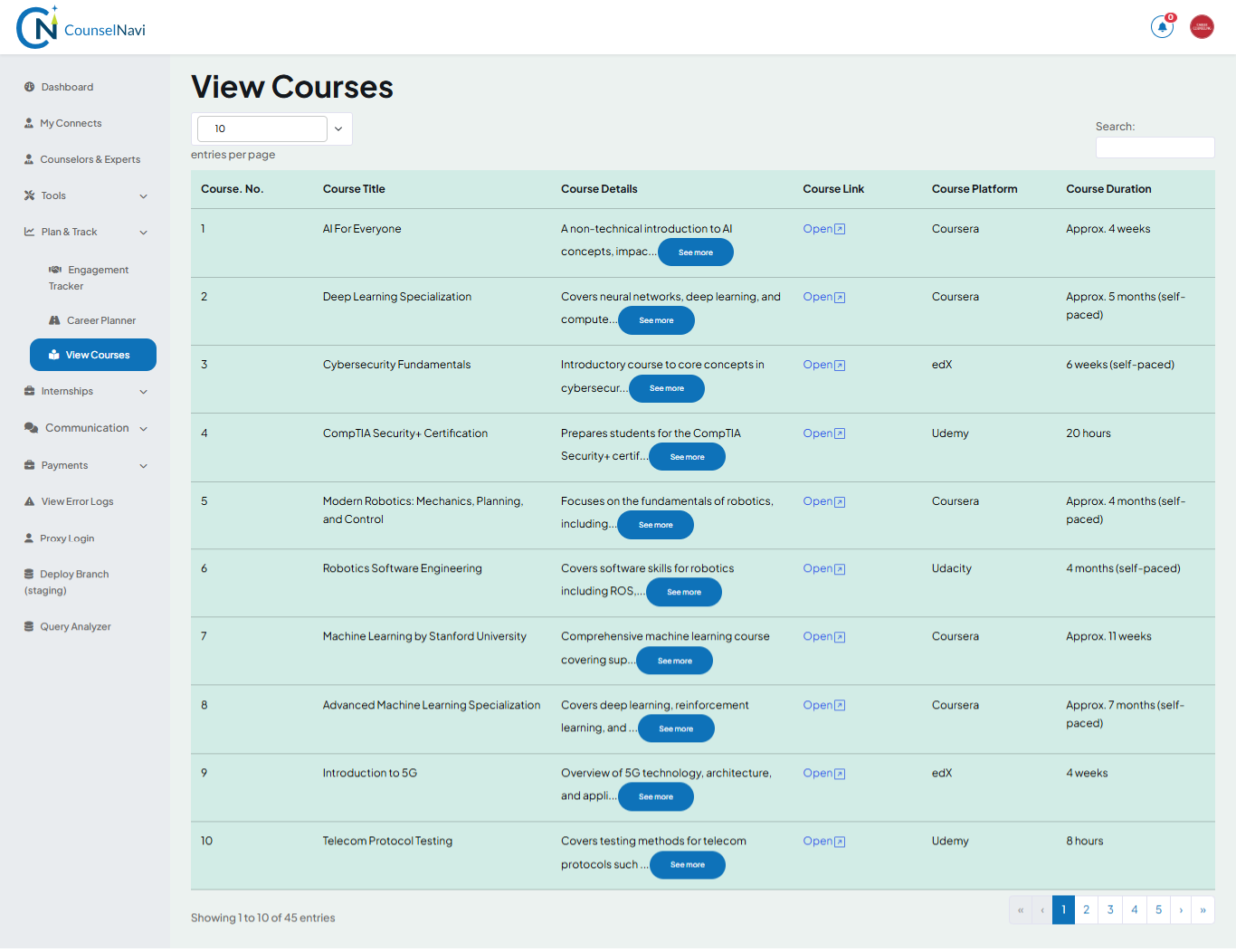Image resolution: width=1236 pixels, height=952 pixels.
Task: Select View Courses in the sidebar
Action: point(92,354)
